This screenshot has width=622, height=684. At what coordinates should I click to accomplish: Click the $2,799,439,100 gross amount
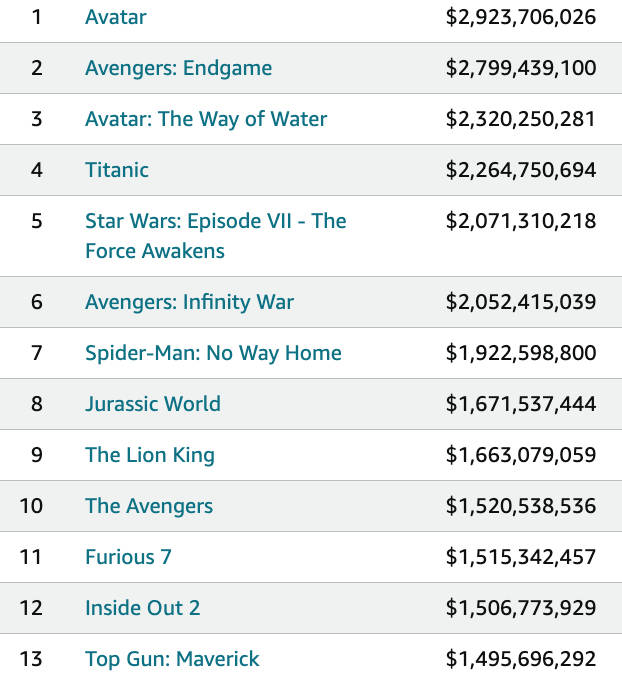520,68
